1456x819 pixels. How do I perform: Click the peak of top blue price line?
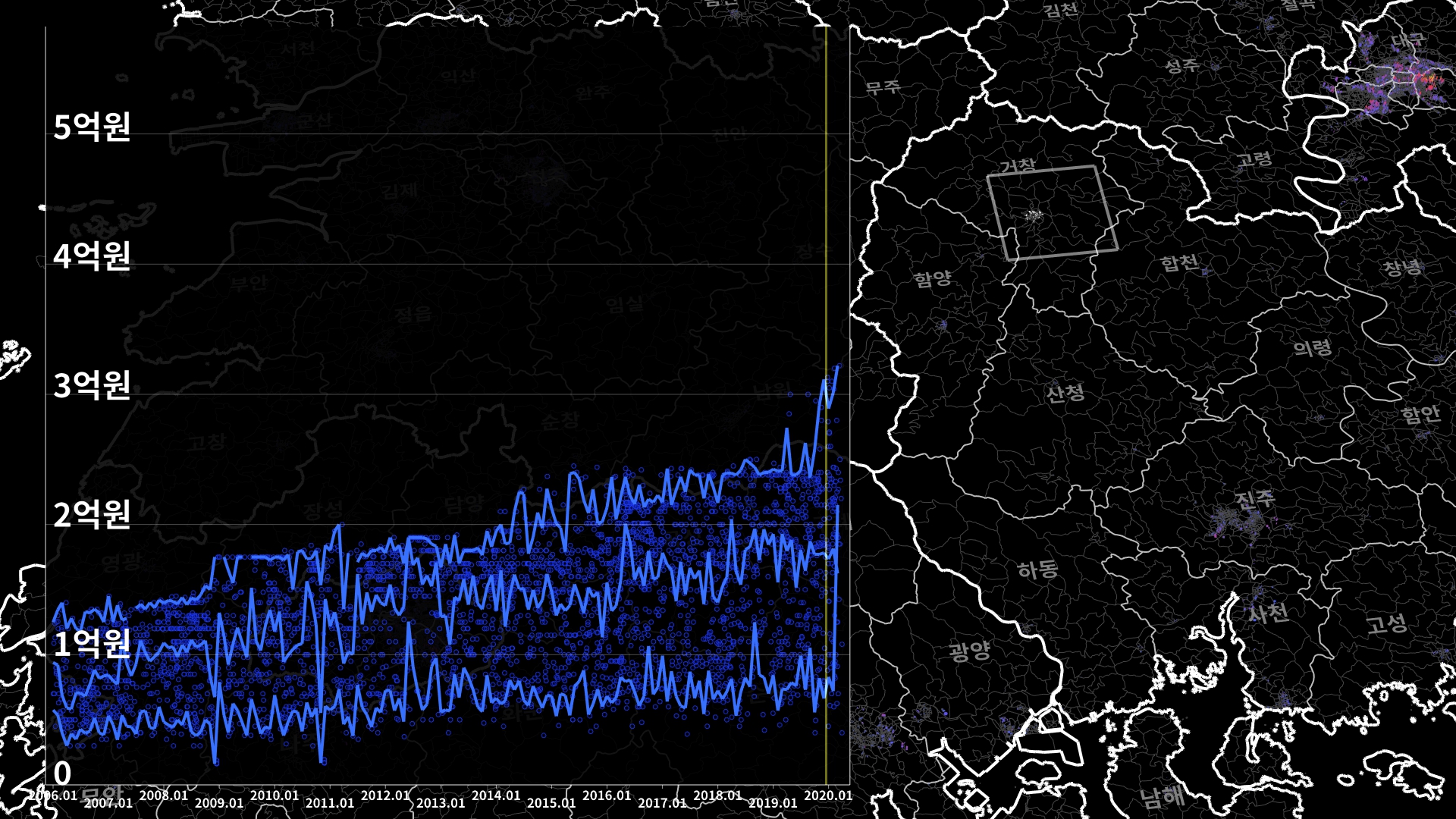(x=837, y=367)
